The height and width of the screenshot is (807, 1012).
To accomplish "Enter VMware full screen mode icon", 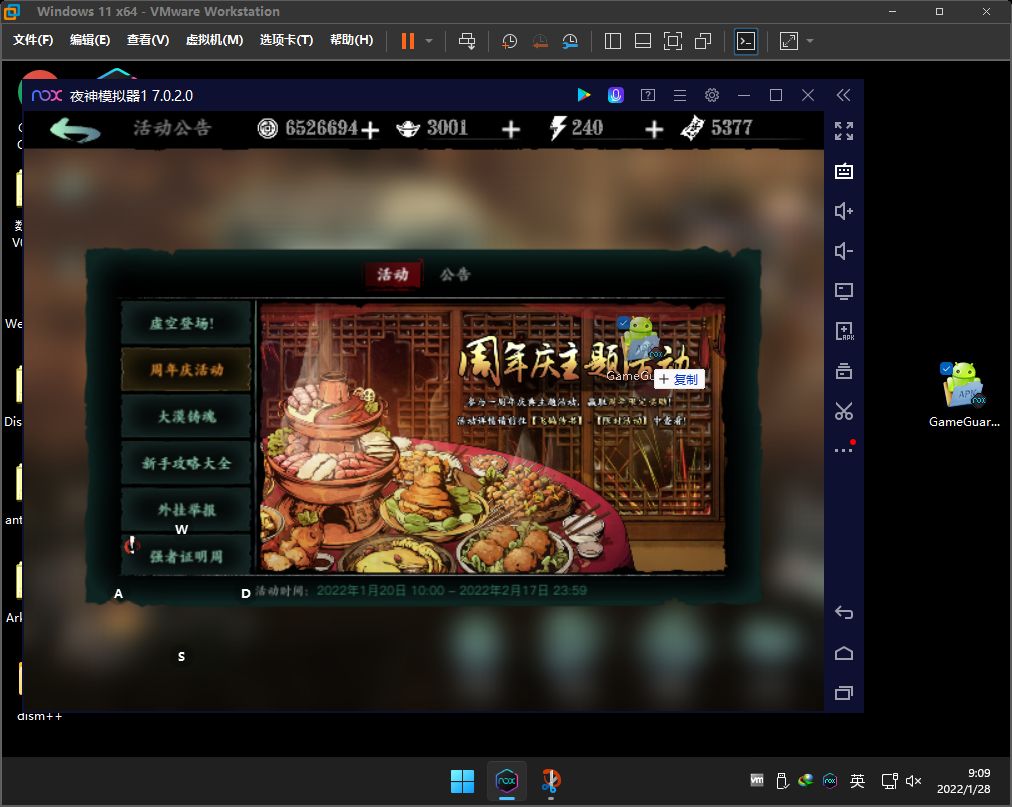I will [x=673, y=41].
